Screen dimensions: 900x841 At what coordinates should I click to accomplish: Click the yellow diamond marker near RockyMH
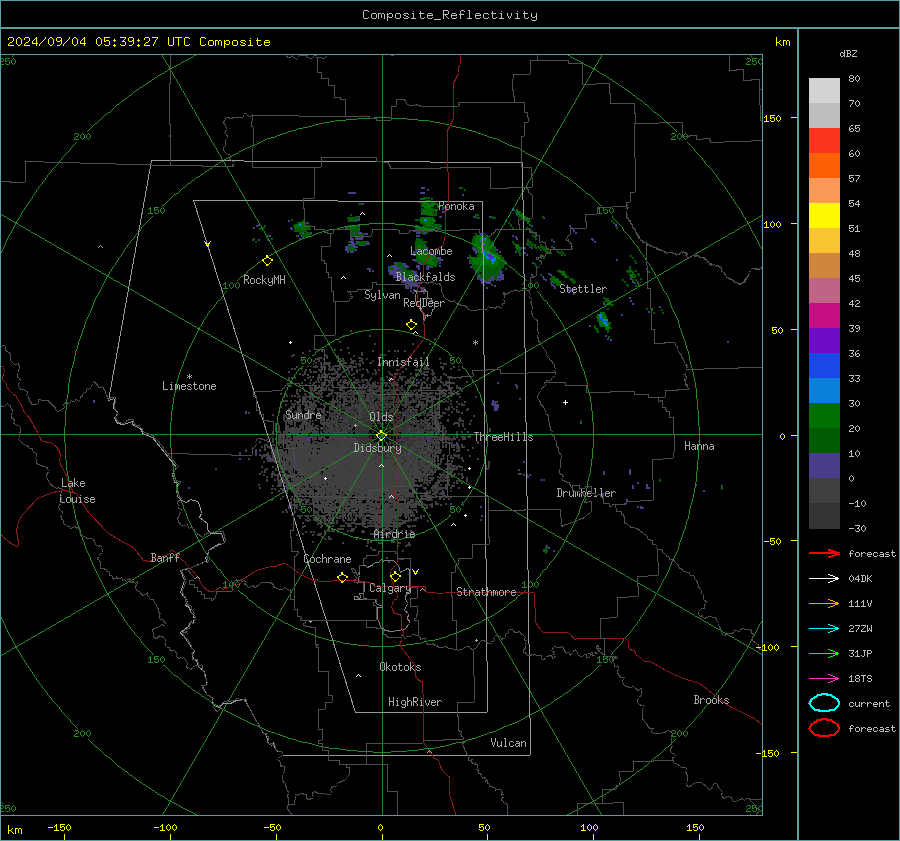[267, 261]
